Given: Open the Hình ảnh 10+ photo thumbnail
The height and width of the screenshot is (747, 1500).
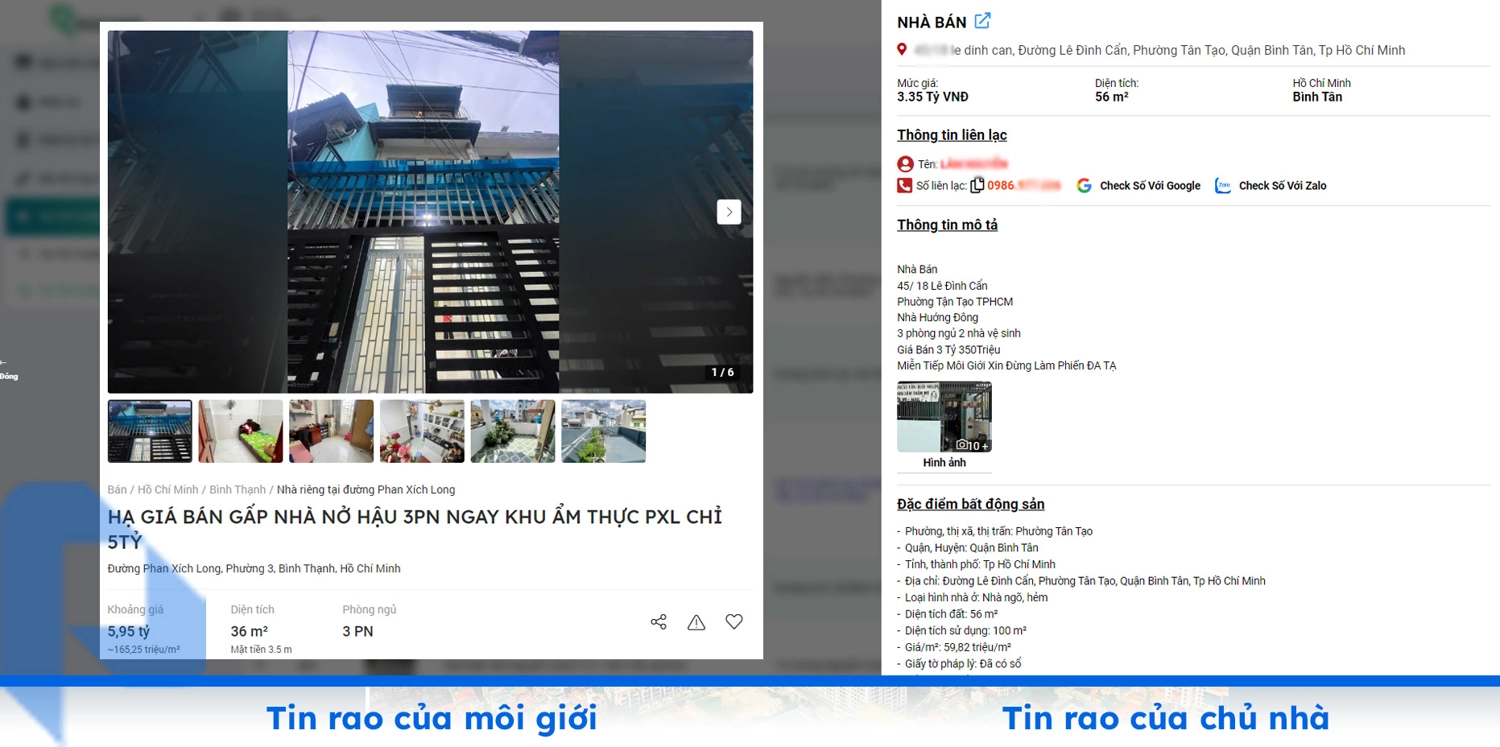Looking at the screenshot, I should click(944, 417).
